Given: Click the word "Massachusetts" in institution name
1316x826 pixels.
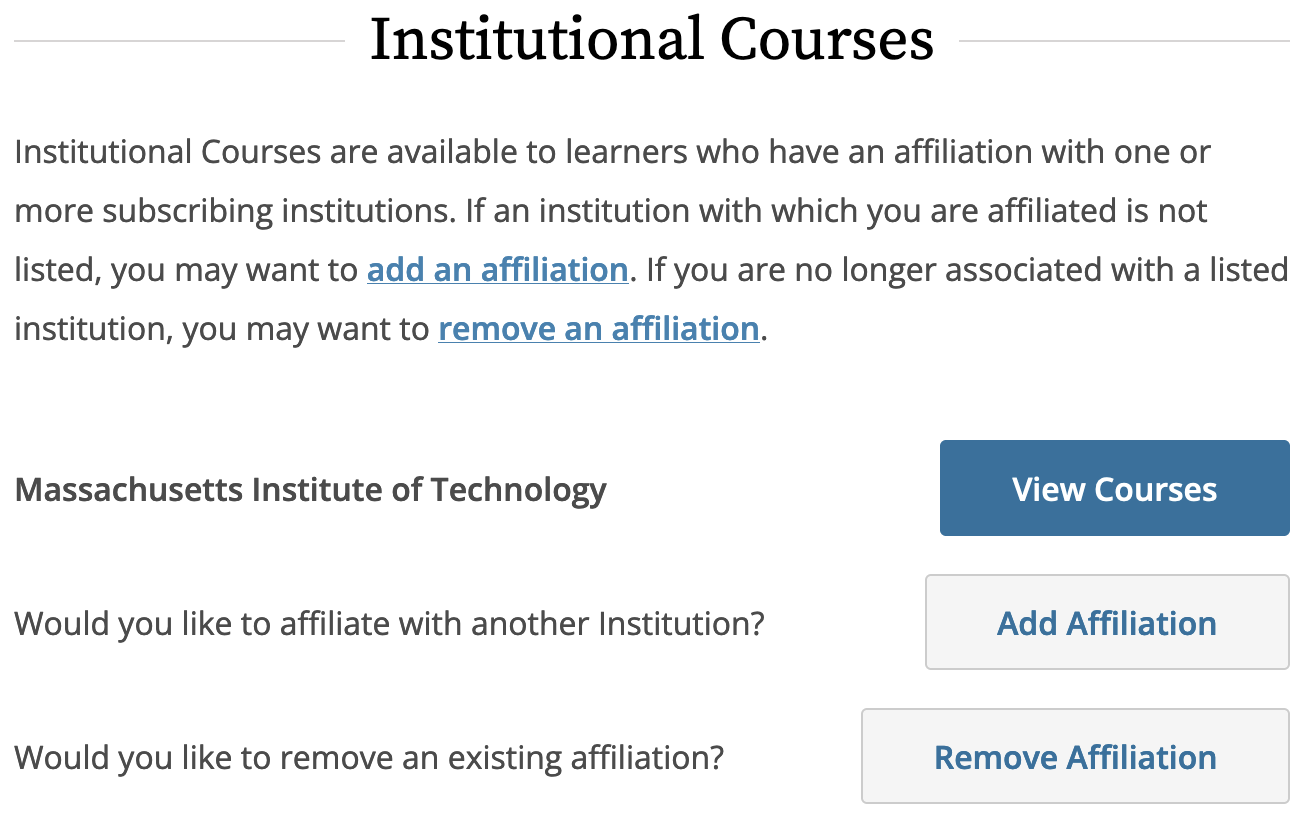Looking at the screenshot, I should tap(128, 490).
